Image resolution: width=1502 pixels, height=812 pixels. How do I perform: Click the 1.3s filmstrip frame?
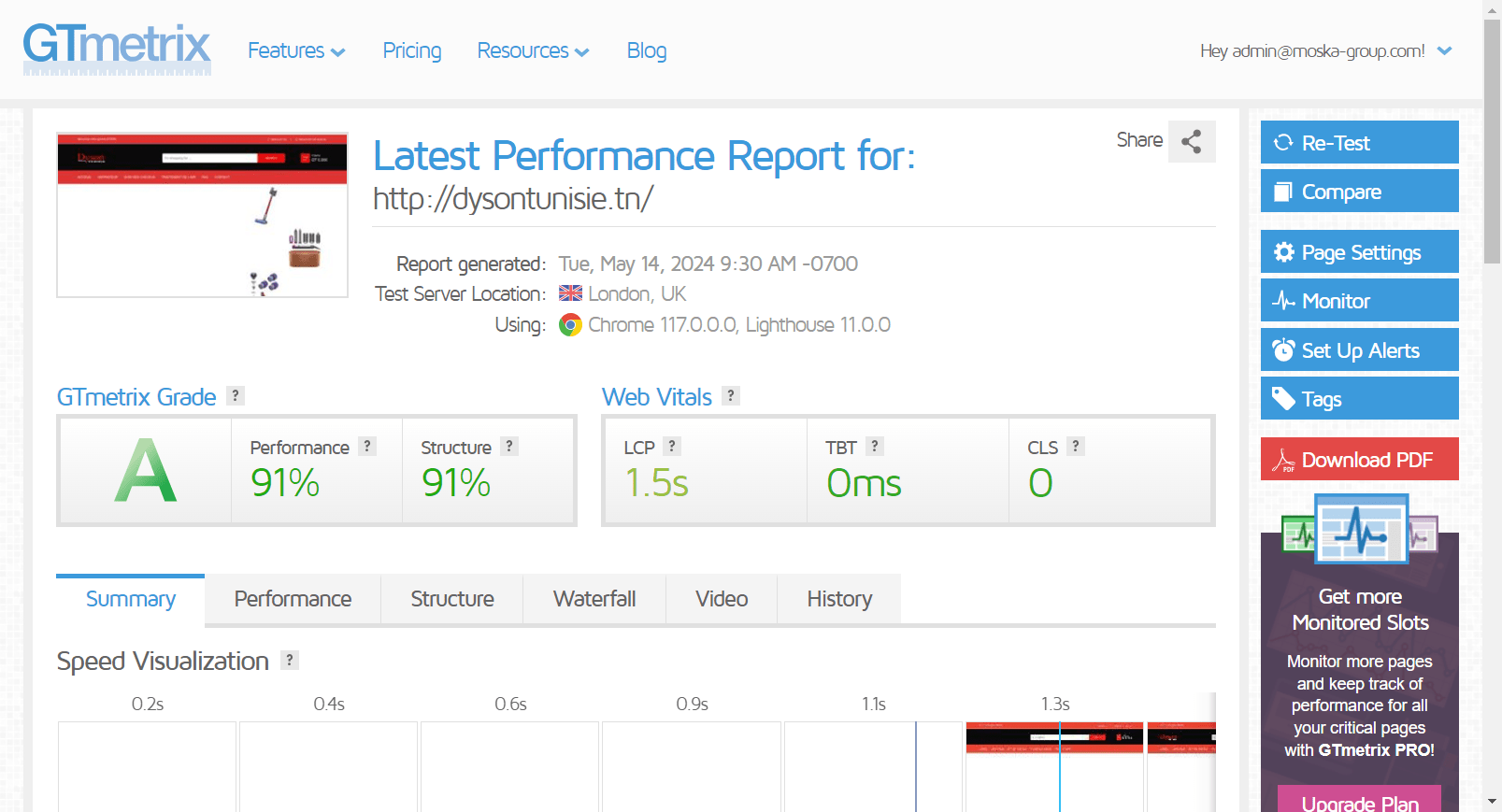point(1054,766)
